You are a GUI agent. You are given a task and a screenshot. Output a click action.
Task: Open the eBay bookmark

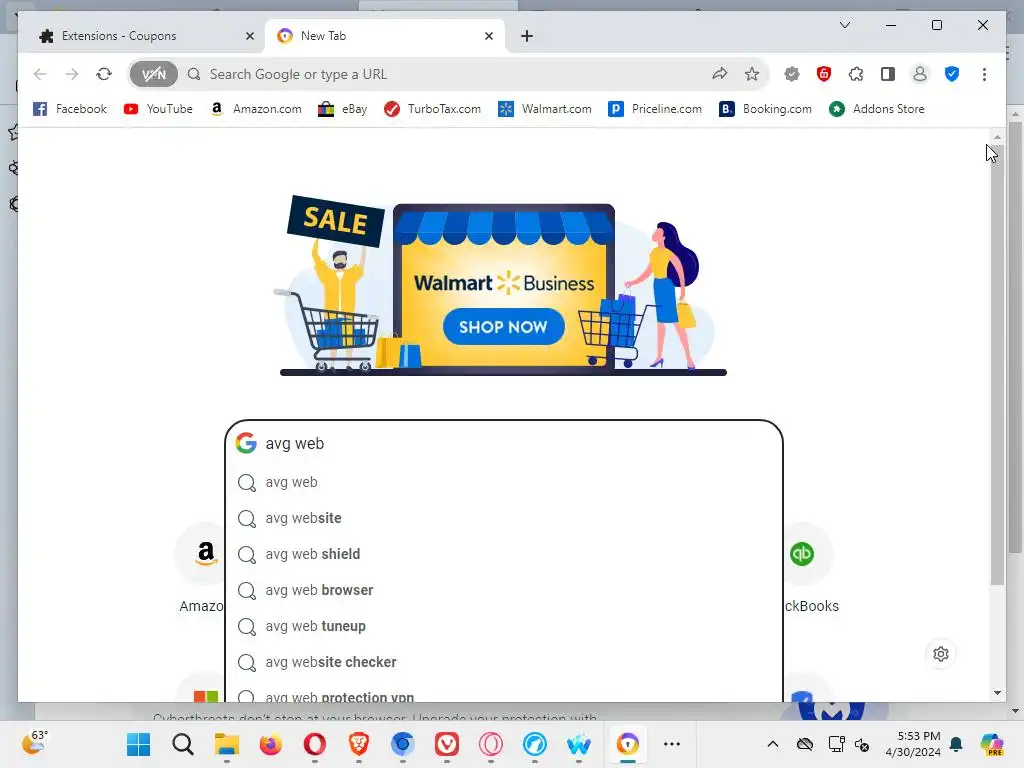(x=343, y=109)
